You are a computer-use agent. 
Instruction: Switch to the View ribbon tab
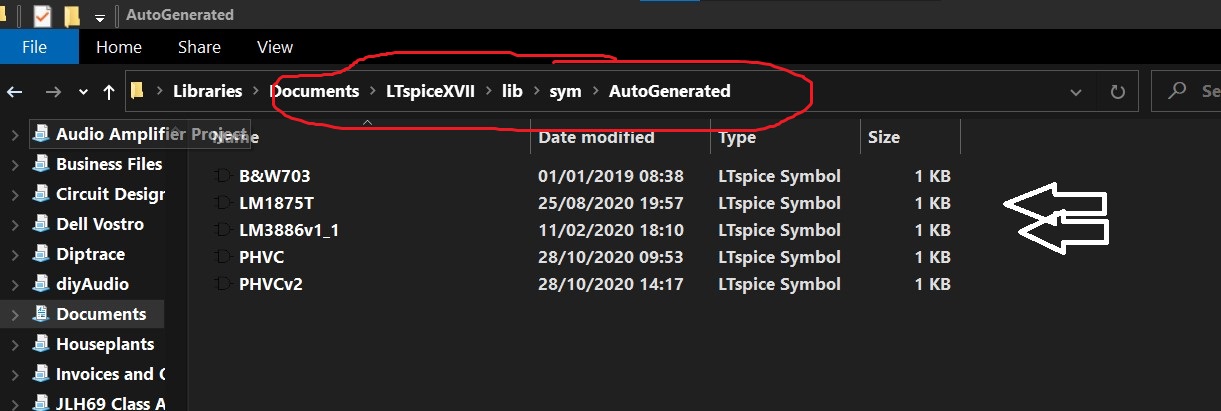275,47
